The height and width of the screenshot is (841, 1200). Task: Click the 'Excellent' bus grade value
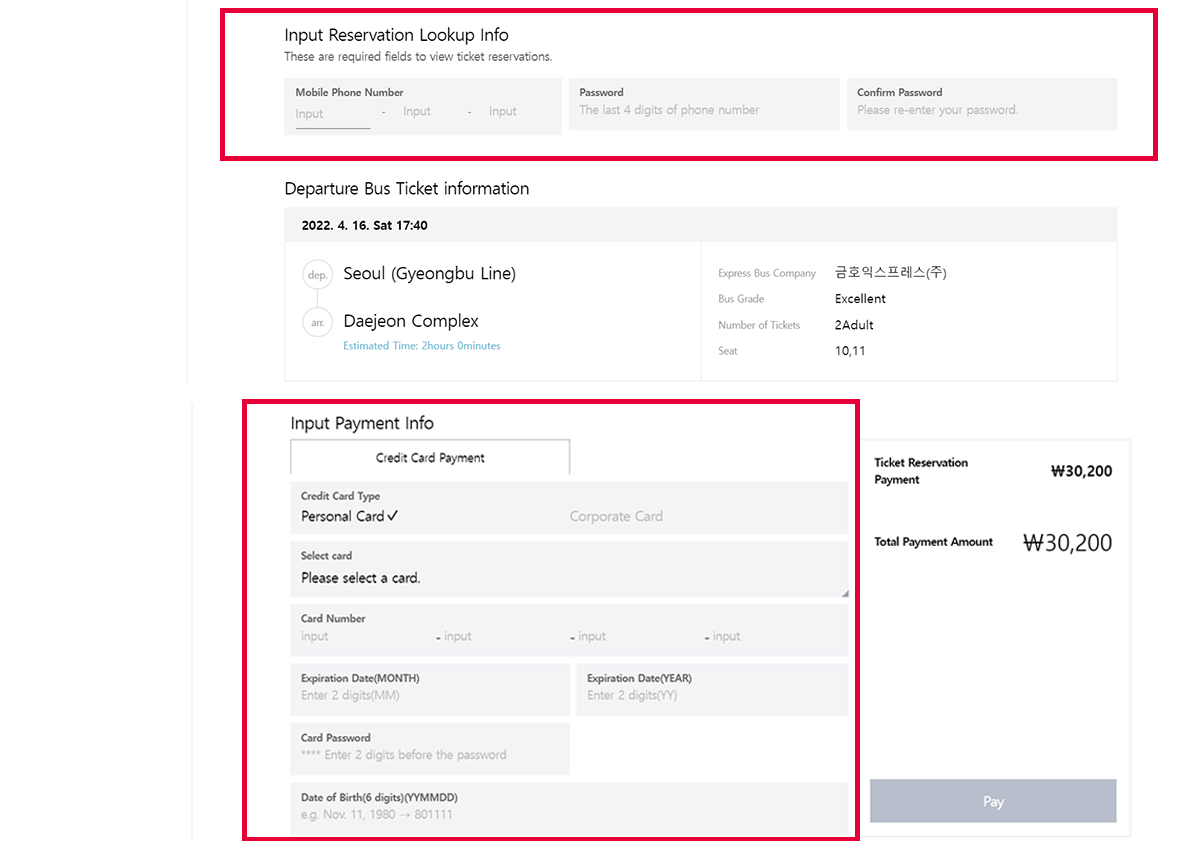coord(860,299)
